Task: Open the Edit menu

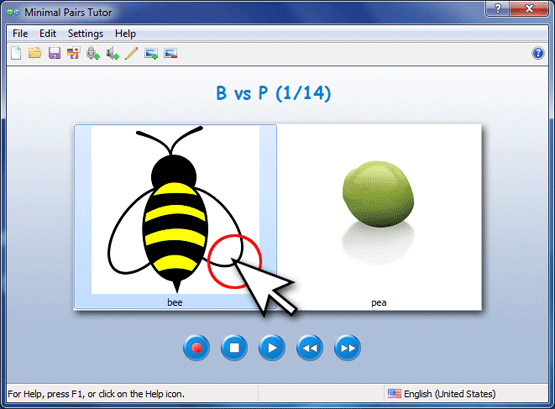Action: (x=48, y=34)
